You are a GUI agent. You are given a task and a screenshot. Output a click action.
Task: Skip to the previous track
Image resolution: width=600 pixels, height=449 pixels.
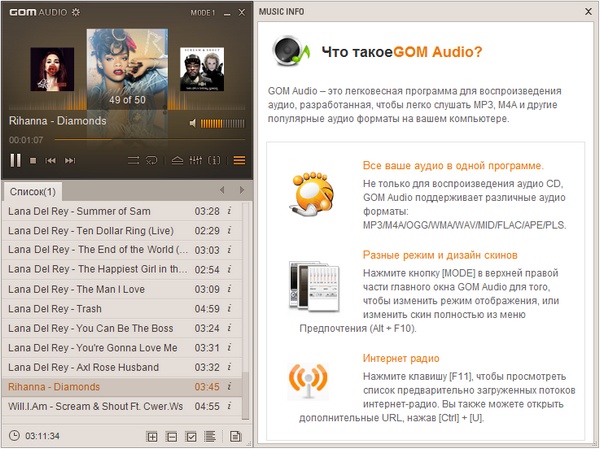[51, 161]
